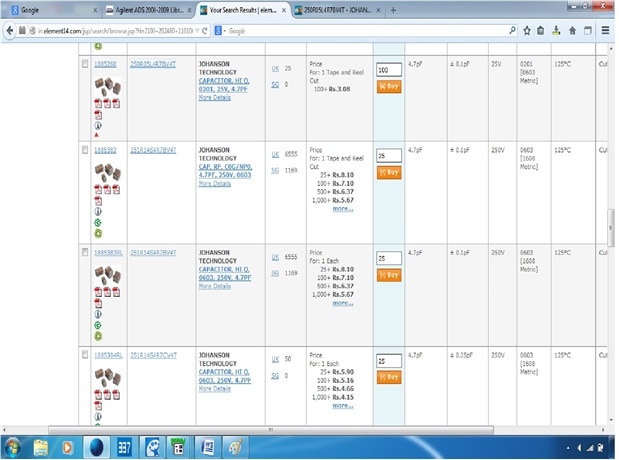The height and width of the screenshot is (460, 619).
Task: Open the Paint palette icon in taskbar
Action: pyautogui.click(x=236, y=448)
